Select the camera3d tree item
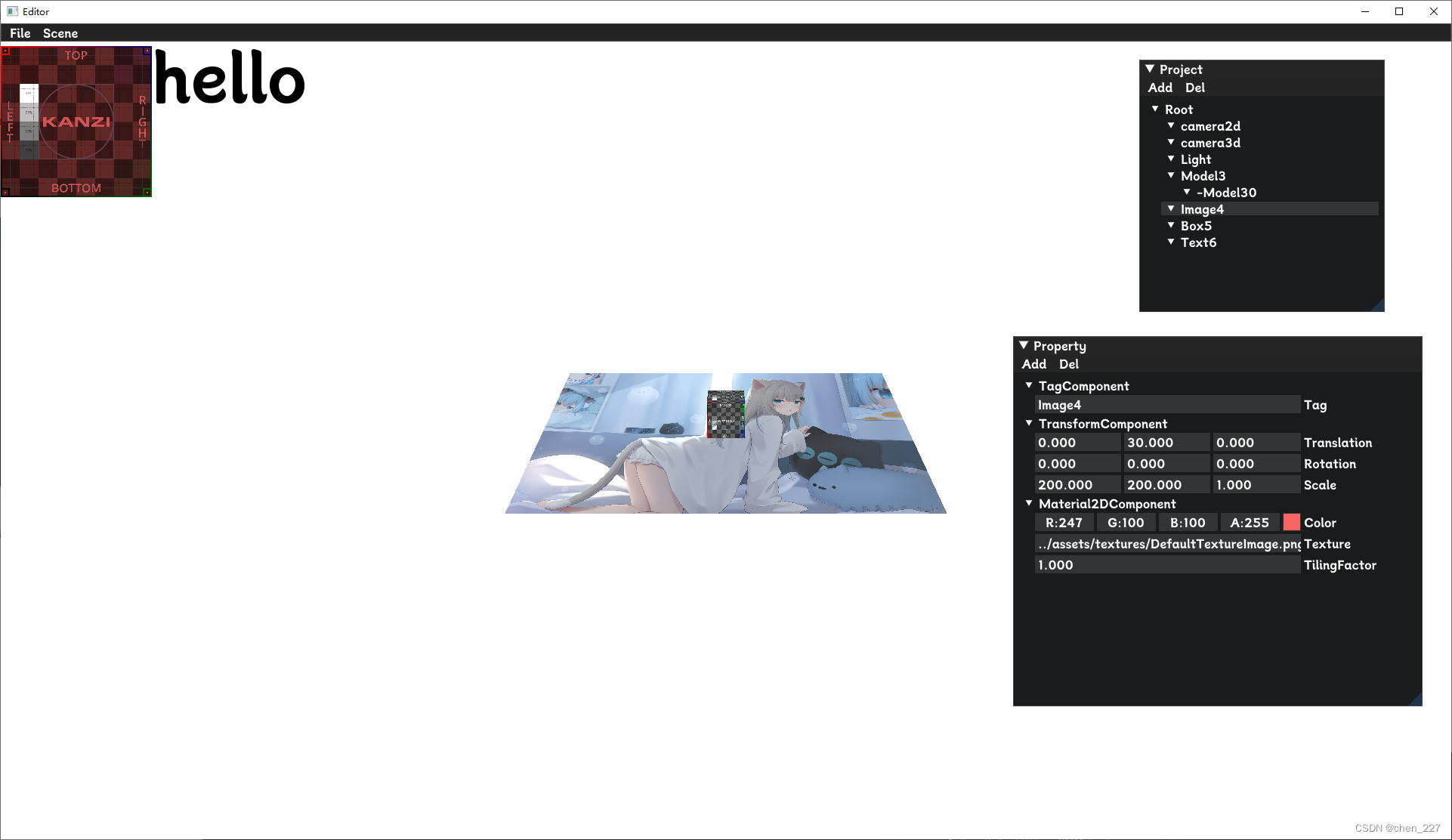The width and height of the screenshot is (1452, 840). (x=1210, y=143)
